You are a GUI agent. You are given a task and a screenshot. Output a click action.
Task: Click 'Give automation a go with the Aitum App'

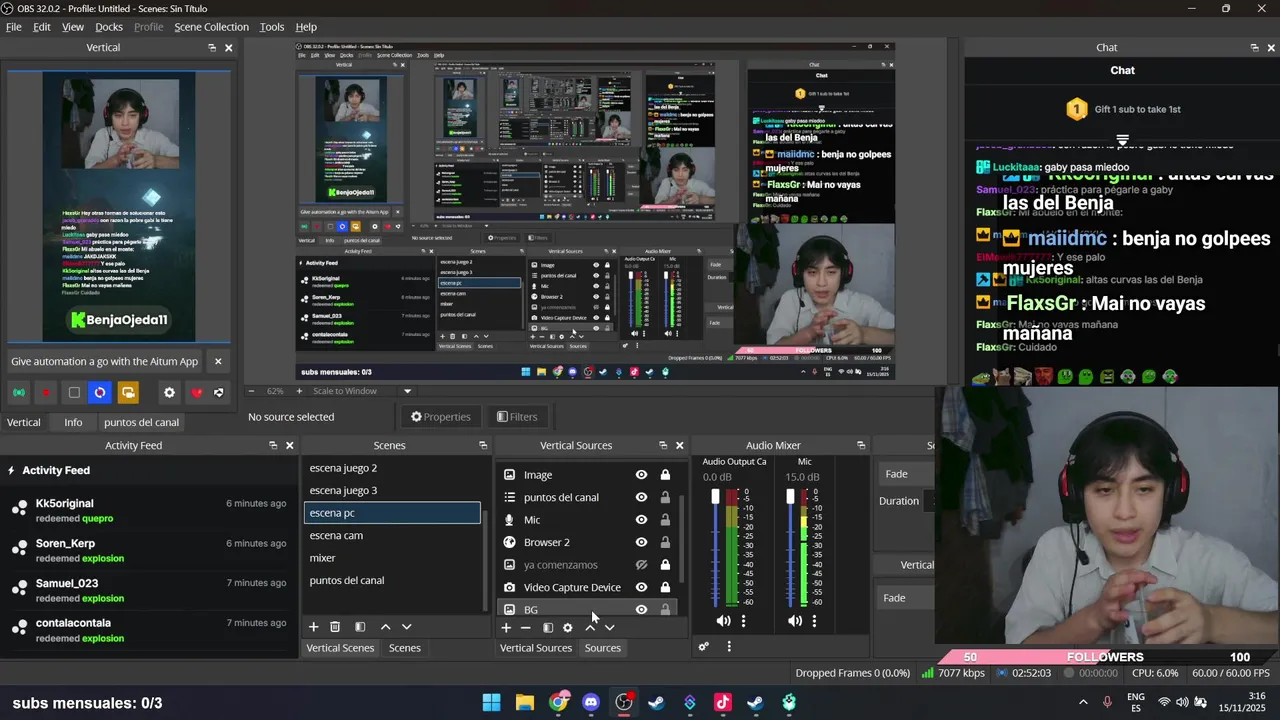point(105,361)
